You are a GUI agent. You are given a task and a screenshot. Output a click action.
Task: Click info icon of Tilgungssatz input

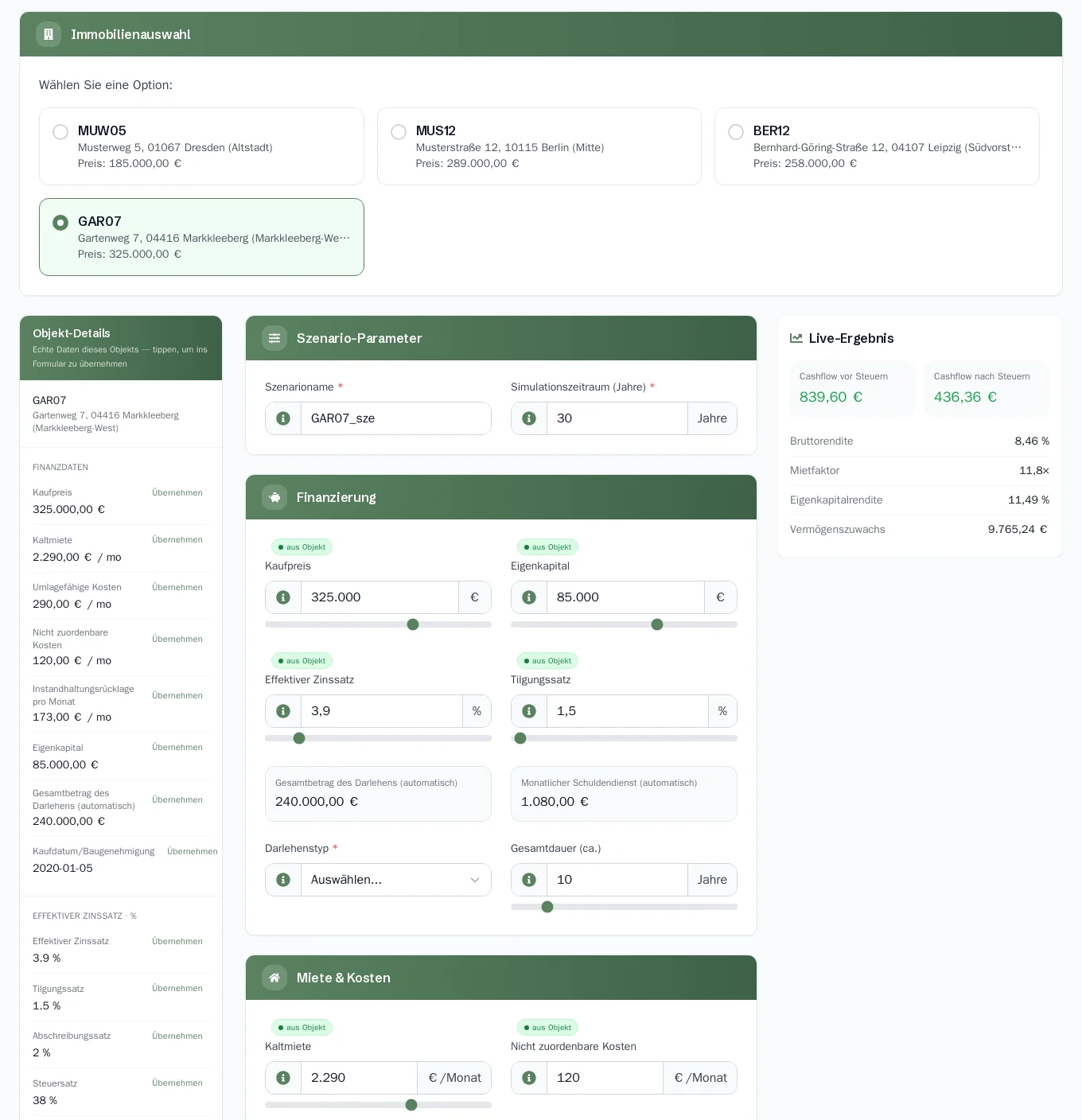(x=529, y=711)
